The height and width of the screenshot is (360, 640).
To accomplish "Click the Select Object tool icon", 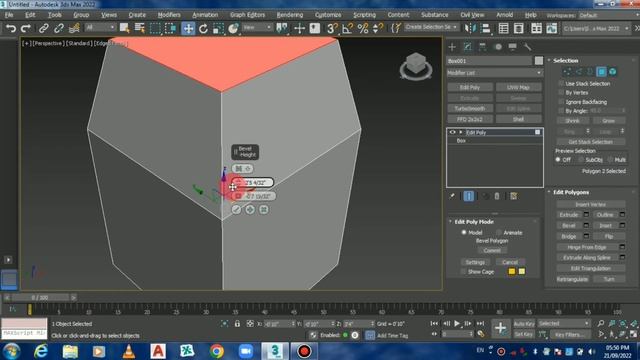I will click(124, 28).
